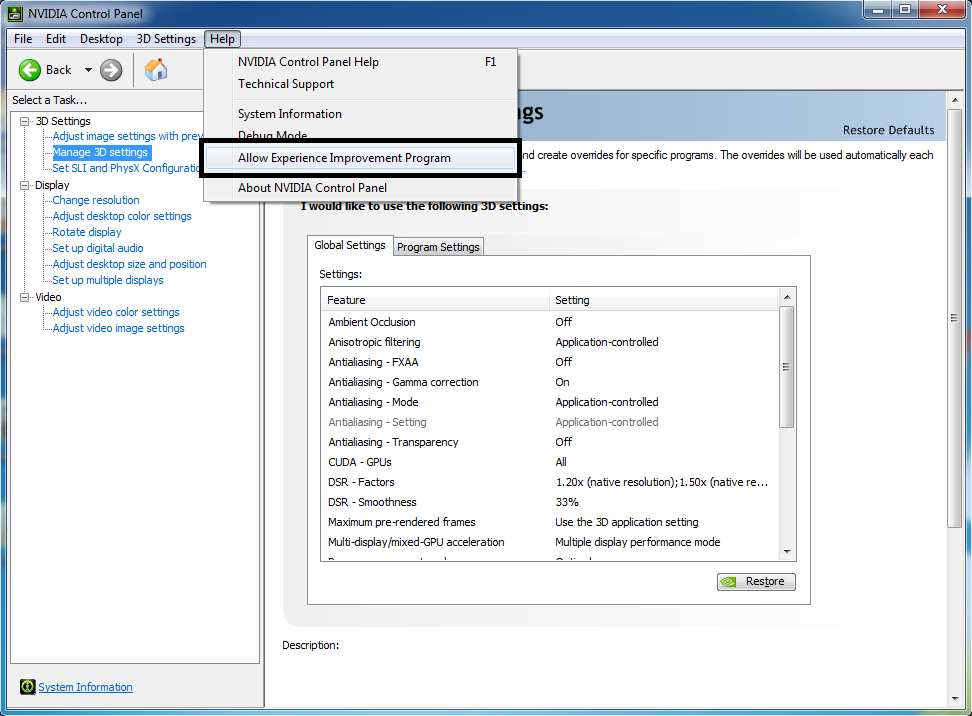This screenshot has height=716, width=972.
Task: Collapse the Video tree node
Action: (x=24, y=298)
